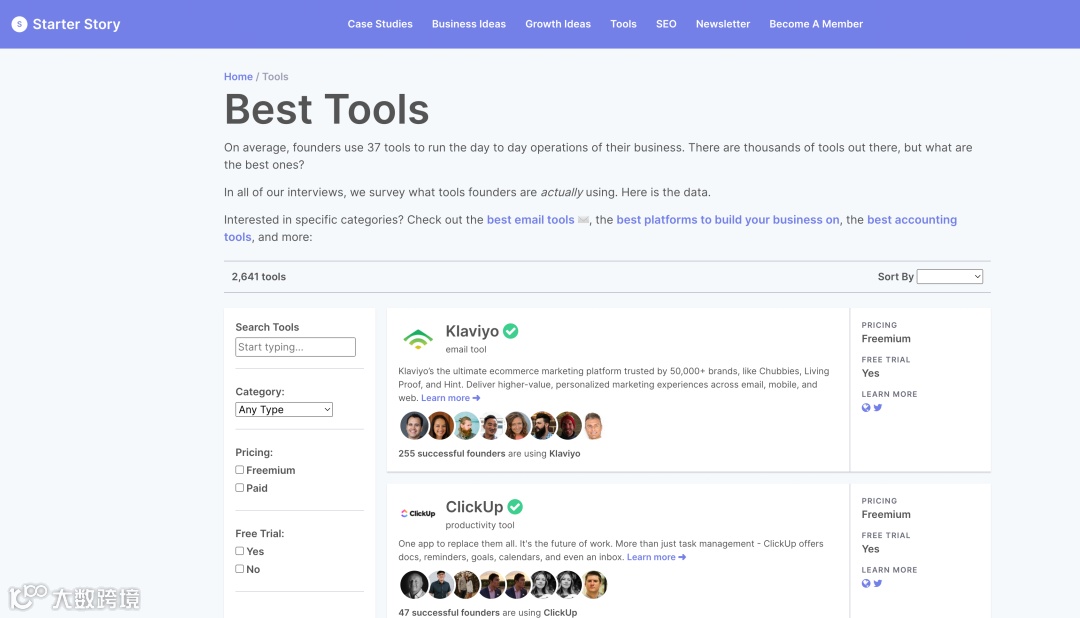Screen dimensions: 1080x618
Task: Follow the best email tools link
Action: (x=530, y=220)
